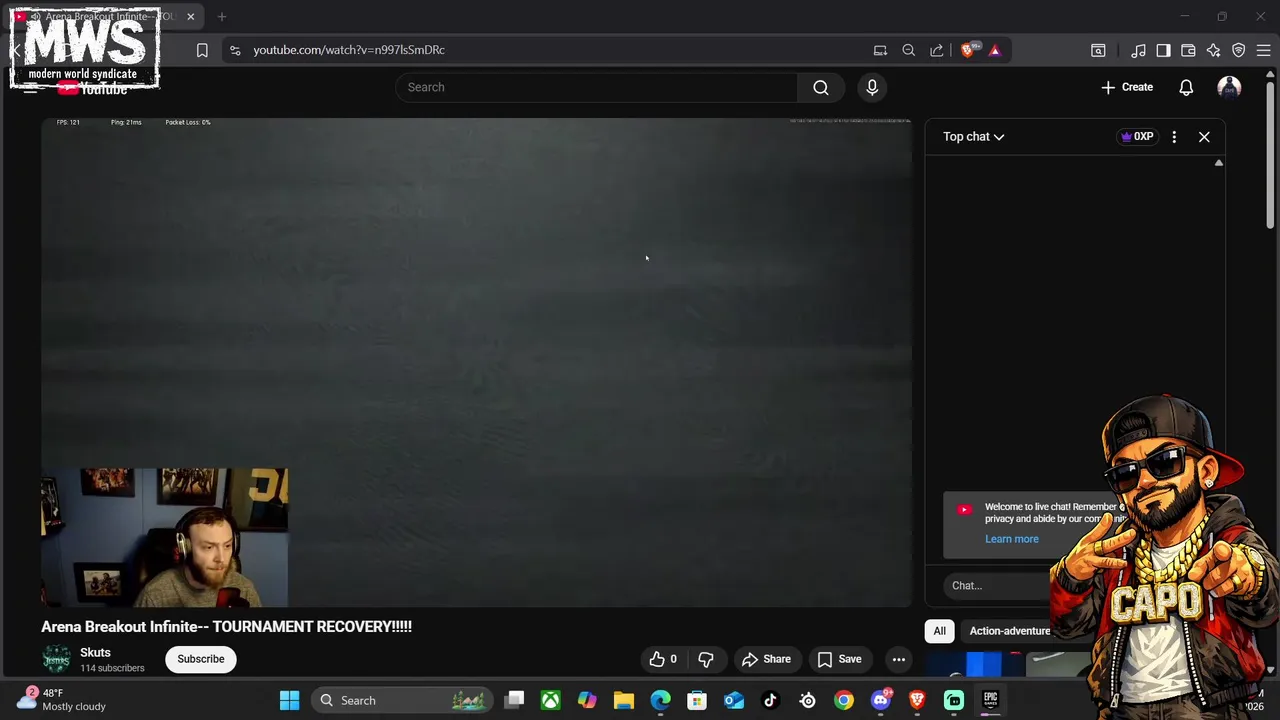Open File Explorer from the taskbar

click(x=624, y=700)
